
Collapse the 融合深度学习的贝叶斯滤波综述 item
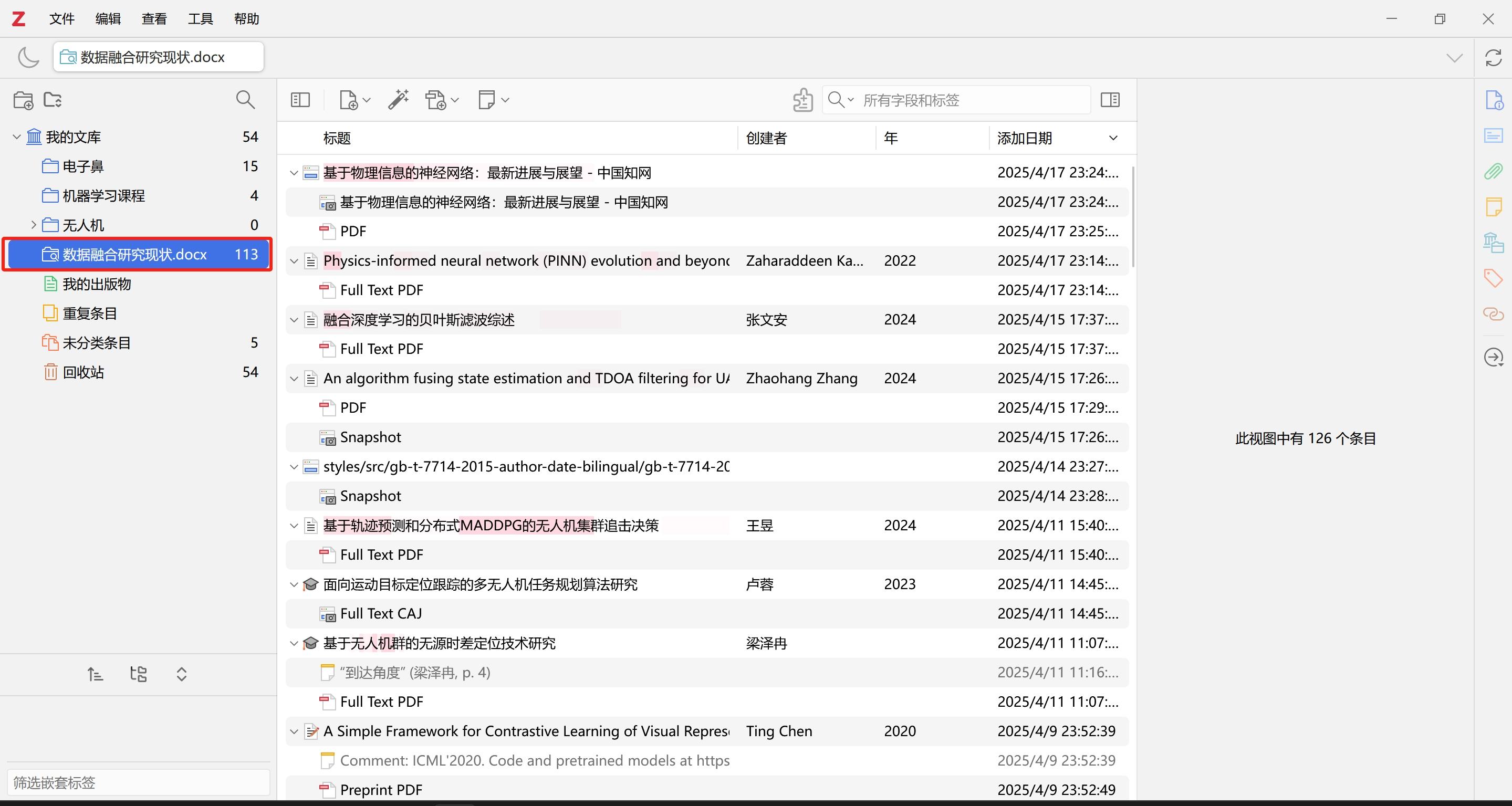coord(294,320)
